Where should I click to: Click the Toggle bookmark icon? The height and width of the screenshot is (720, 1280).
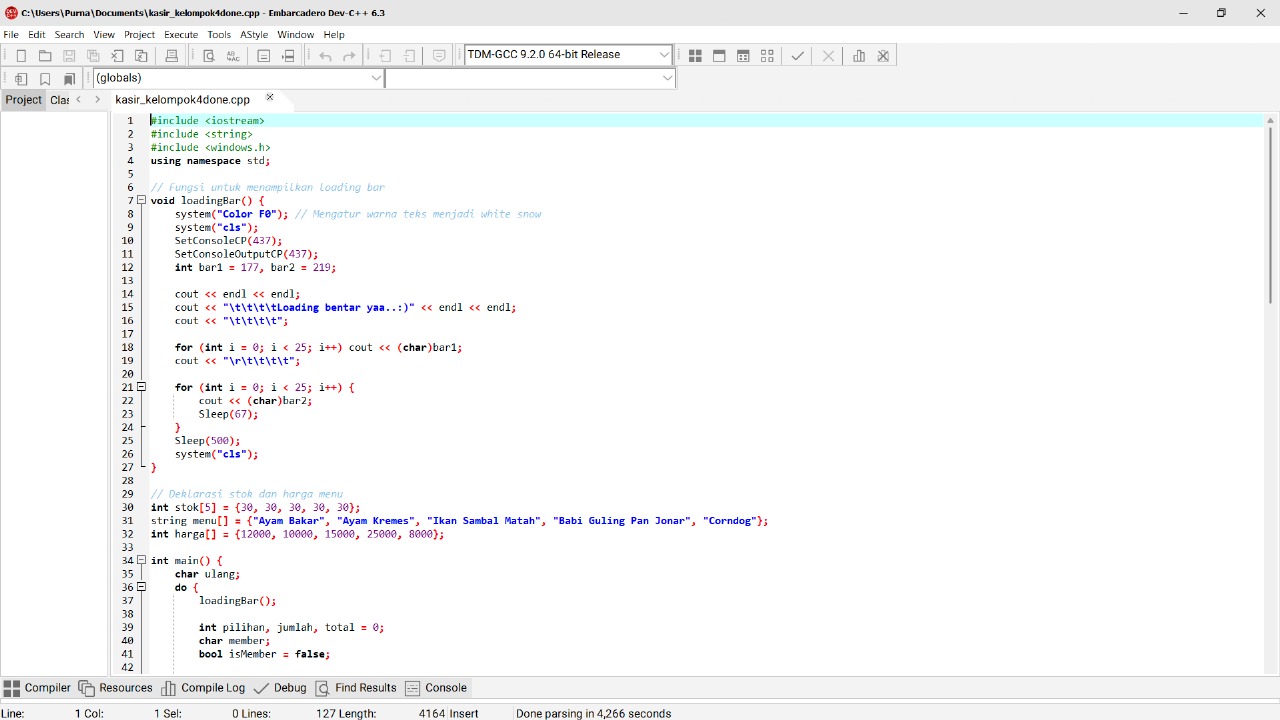point(45,79)
